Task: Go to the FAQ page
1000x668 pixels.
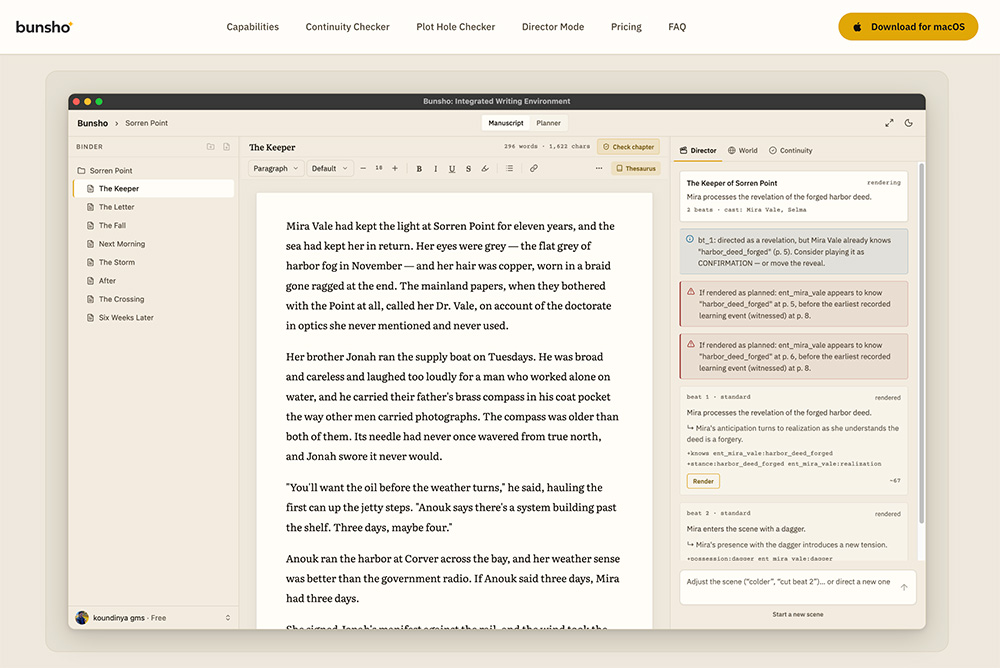Action: [677, 27]
